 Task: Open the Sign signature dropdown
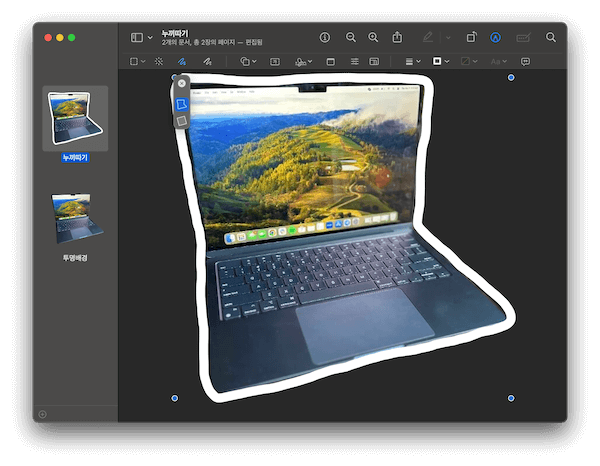click(x=303, y=62)
